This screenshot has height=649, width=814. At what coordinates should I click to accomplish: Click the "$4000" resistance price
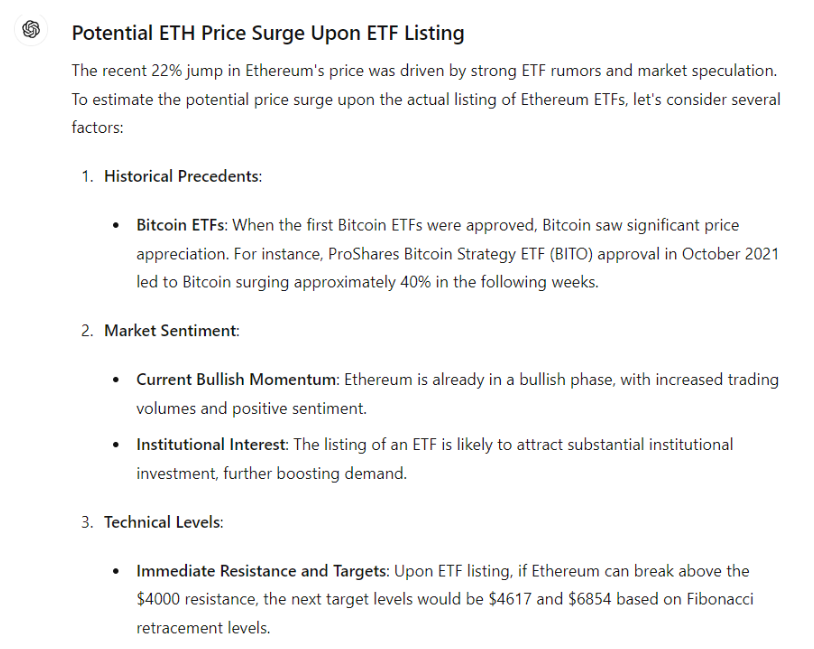click(x=160, y=599)
